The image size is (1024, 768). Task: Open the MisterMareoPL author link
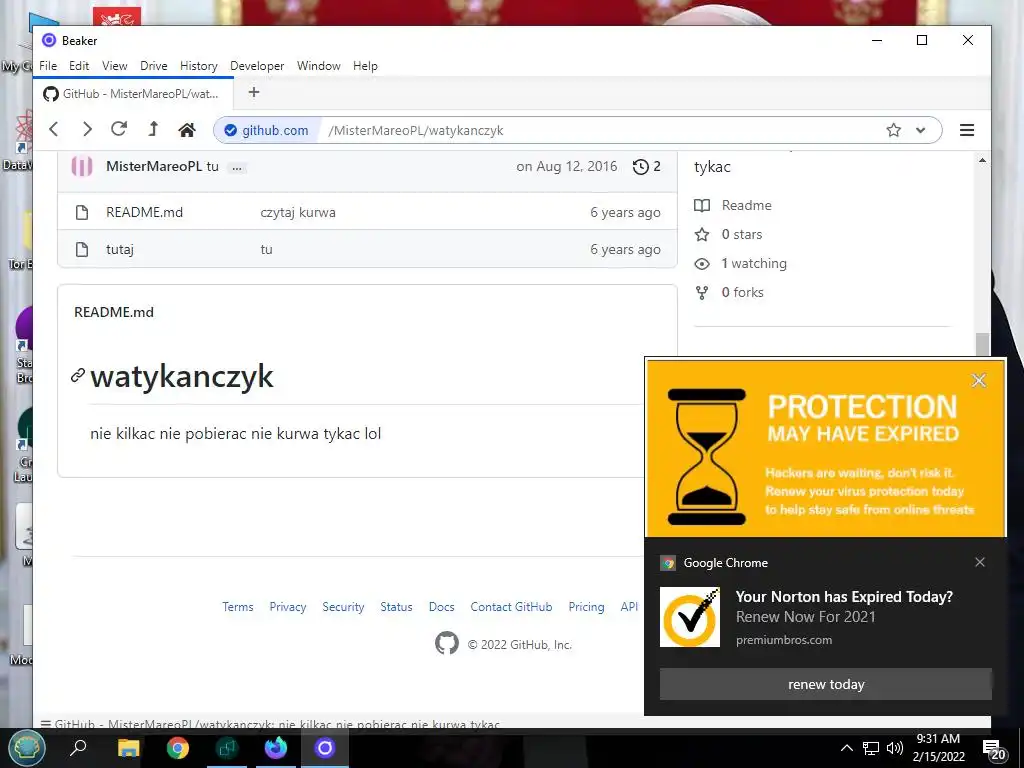click(x=153, y=166)
